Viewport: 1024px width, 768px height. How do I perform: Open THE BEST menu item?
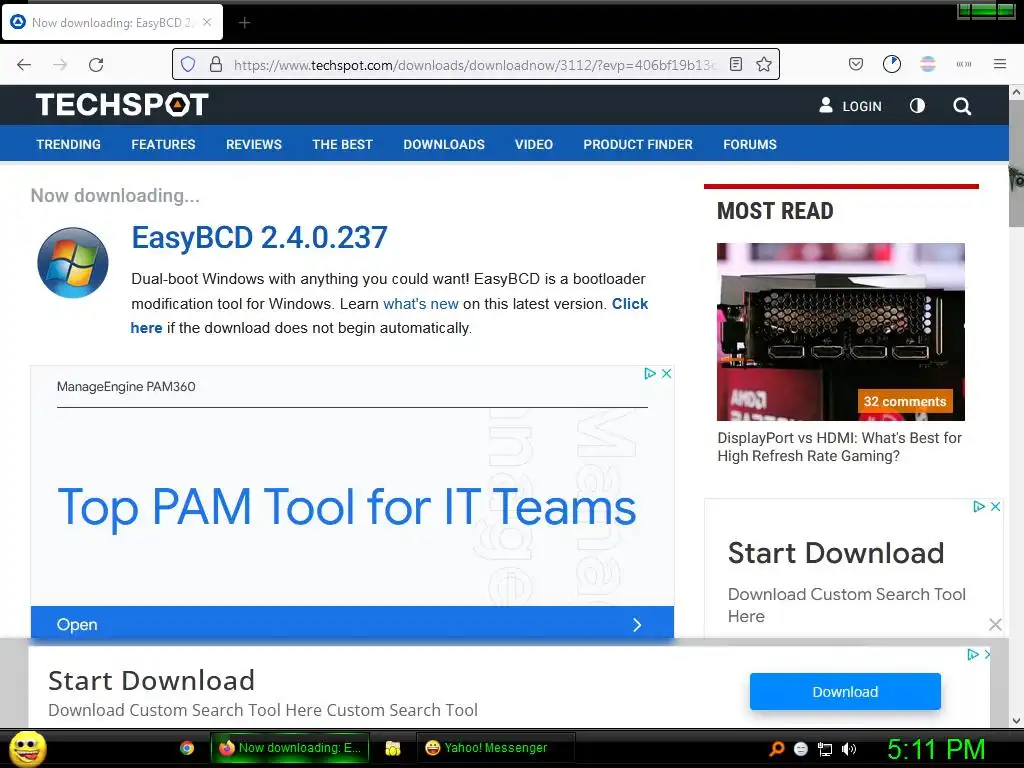[x=342, y=144]
